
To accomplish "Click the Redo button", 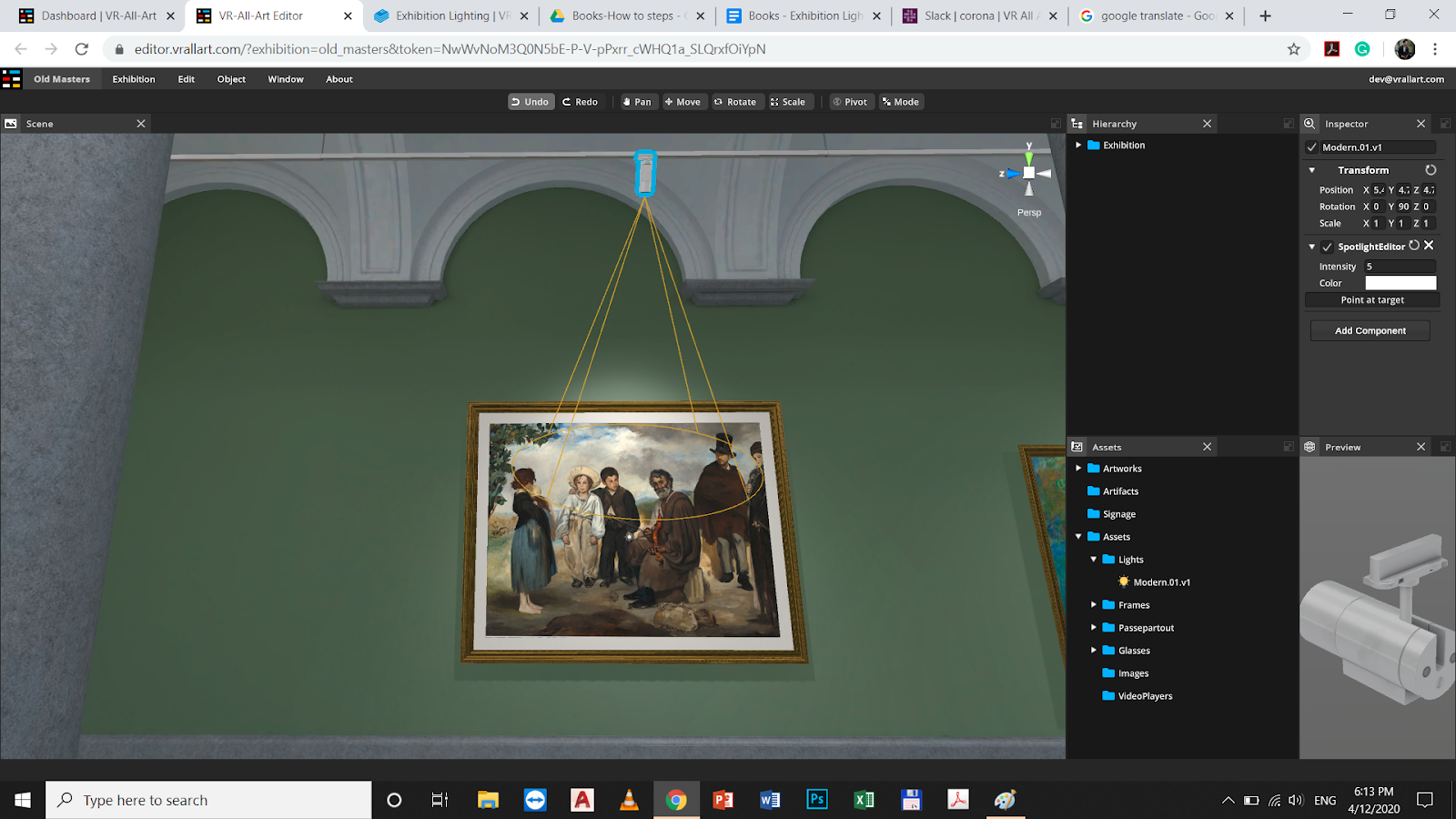I will click(581, 102).
